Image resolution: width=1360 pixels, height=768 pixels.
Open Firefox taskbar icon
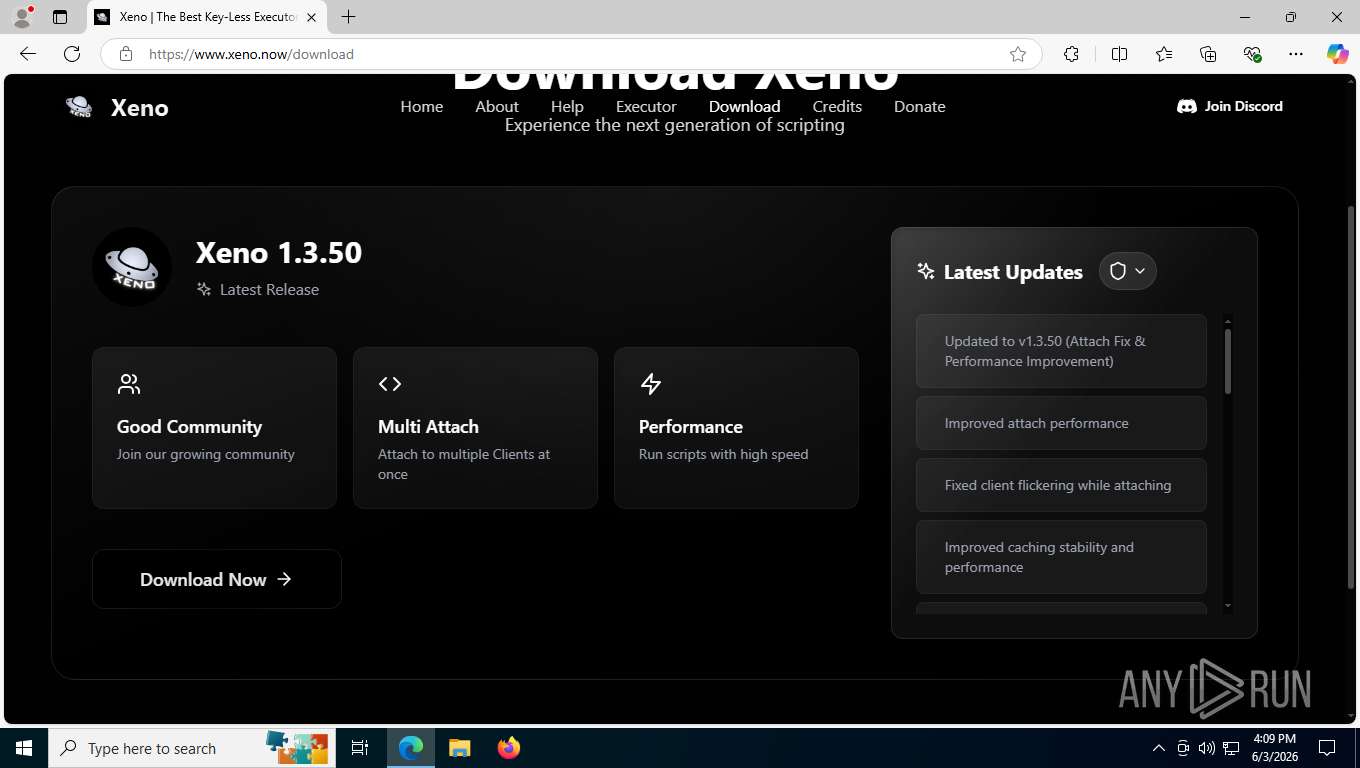click(x=509, y=748)
